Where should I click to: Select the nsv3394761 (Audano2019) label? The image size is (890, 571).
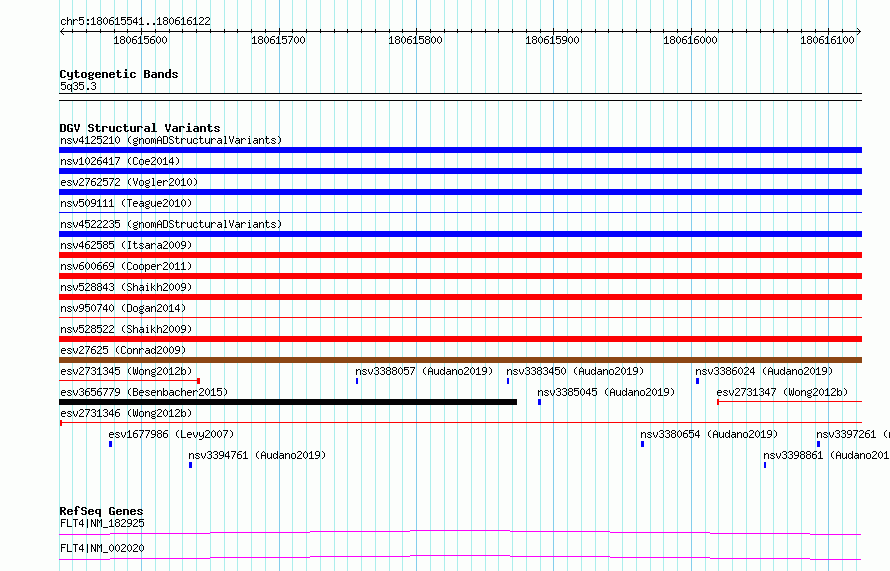click(257, 455)
